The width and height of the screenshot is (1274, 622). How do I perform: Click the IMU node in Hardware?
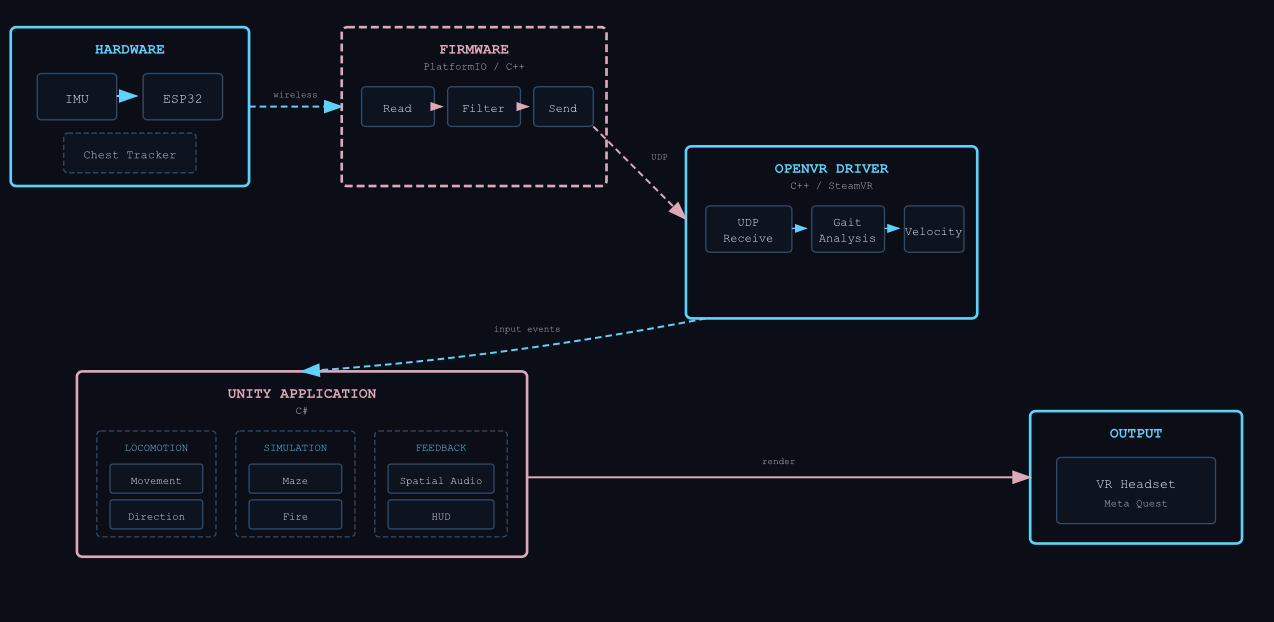click(77, 97)
